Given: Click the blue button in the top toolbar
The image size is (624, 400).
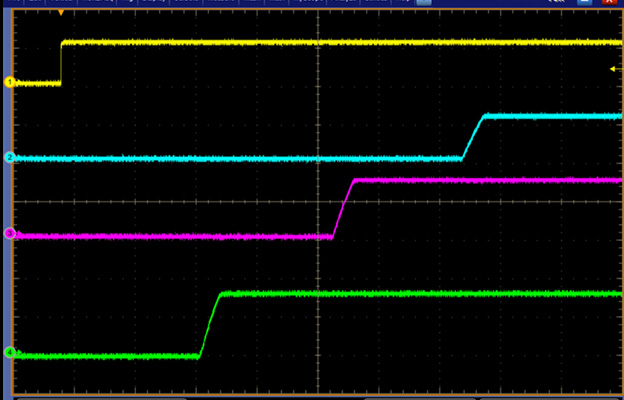Looking at the screenshot, I should click(424, 3).
